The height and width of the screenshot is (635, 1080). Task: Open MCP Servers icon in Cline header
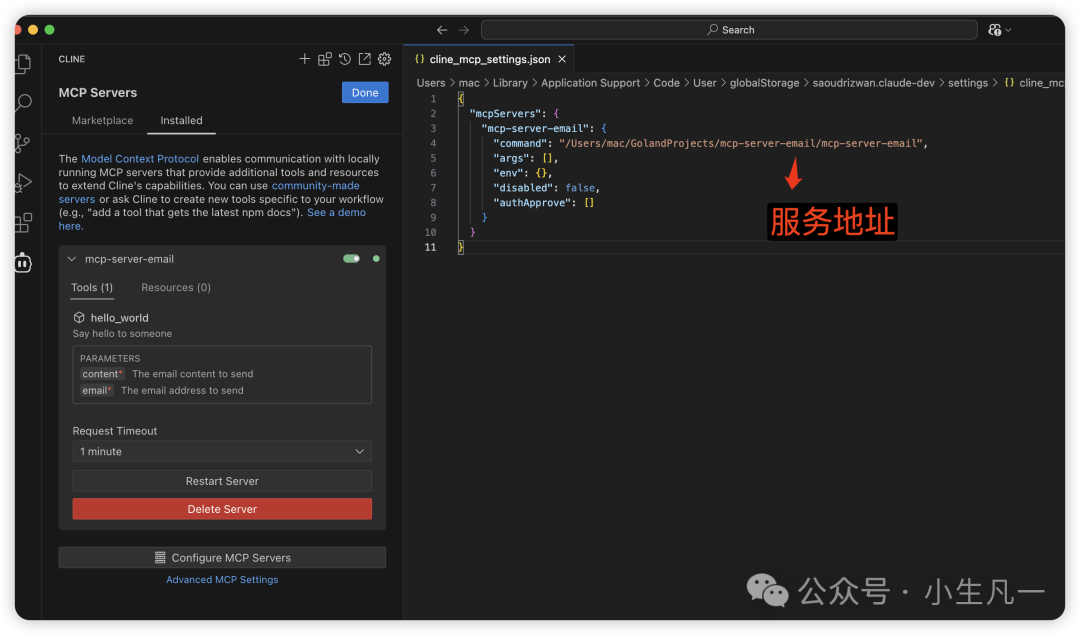pyautogui.click(x=324, y=59)
